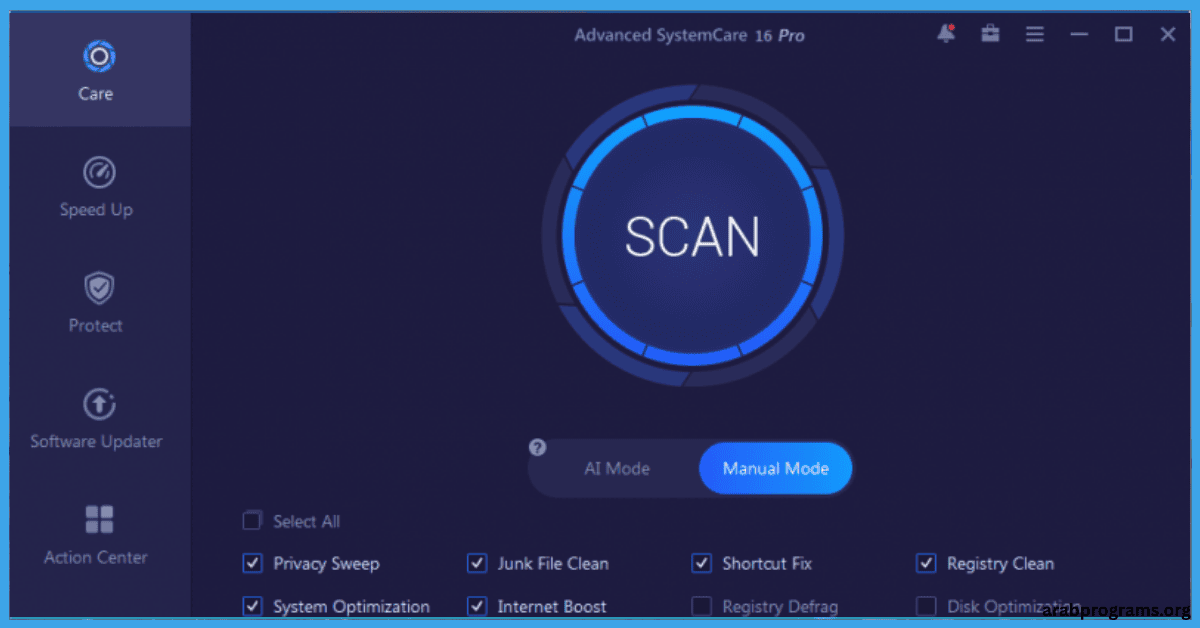Open the Care section icon
The width and height of the screenshot is (1200, 628).
(98, 57)
